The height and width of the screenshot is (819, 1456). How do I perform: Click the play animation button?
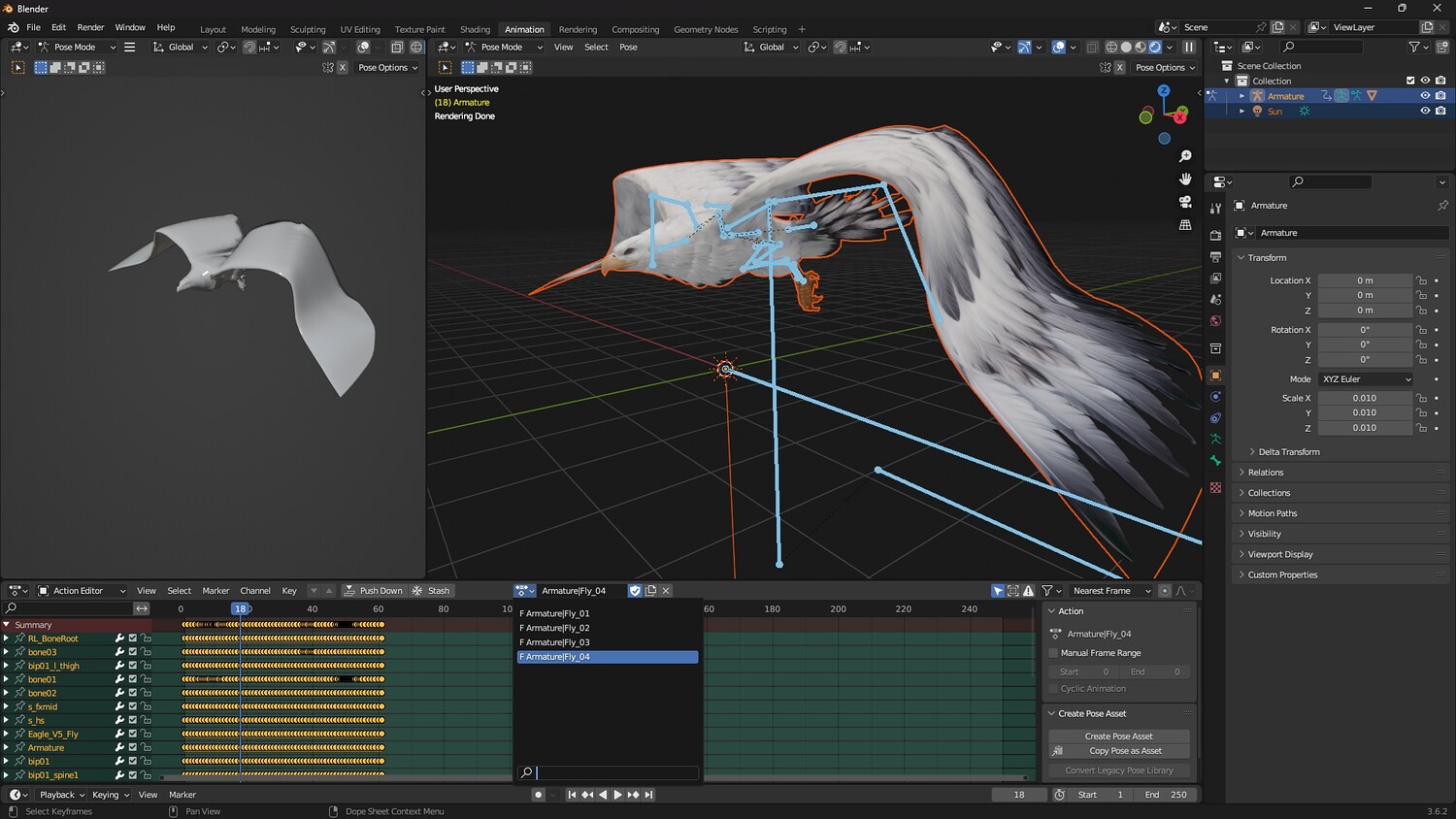tap(617, 795)
